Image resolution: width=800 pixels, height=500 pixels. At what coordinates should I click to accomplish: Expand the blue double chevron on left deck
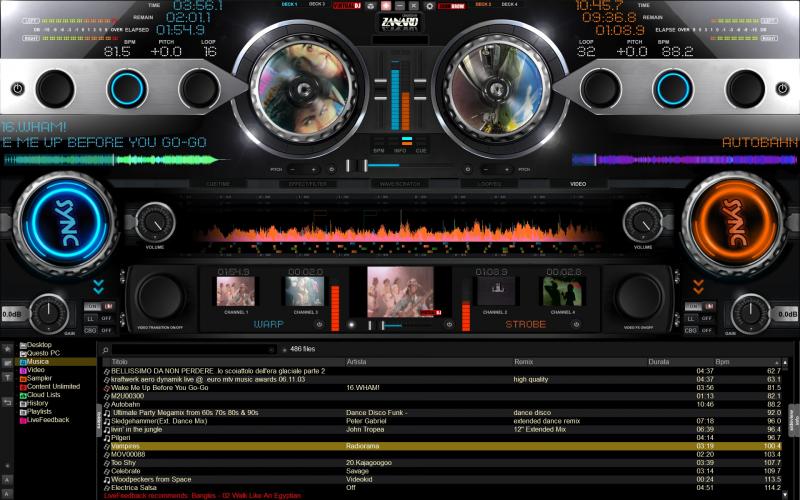point(98,287)
